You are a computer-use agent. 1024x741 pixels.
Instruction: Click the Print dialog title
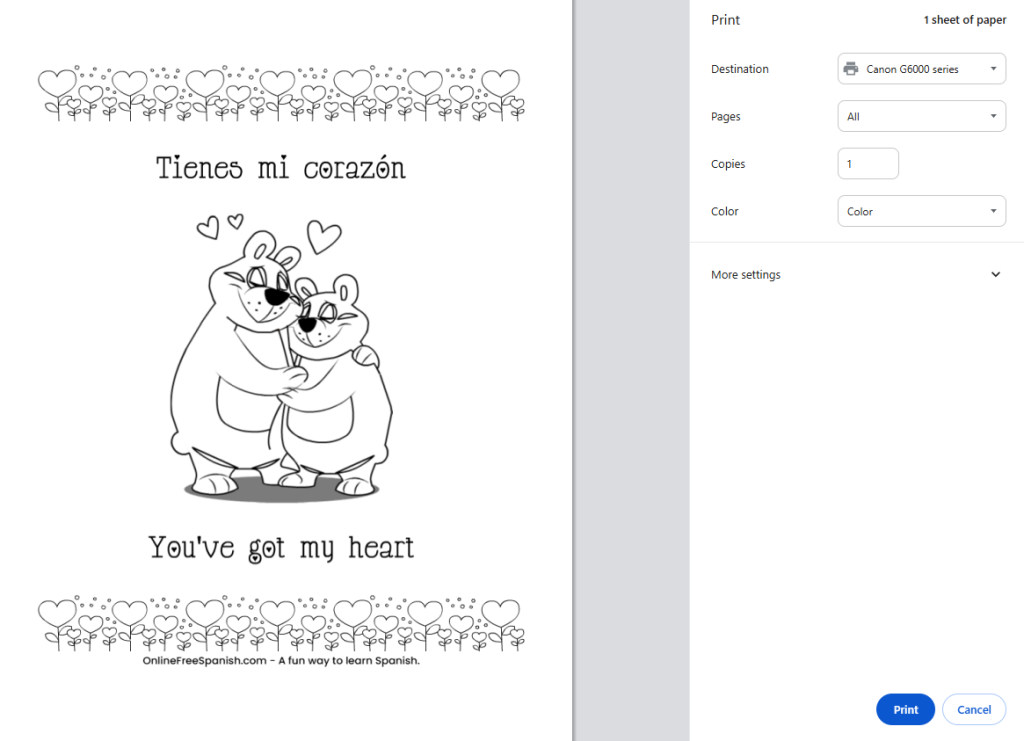tap(725, 20)
